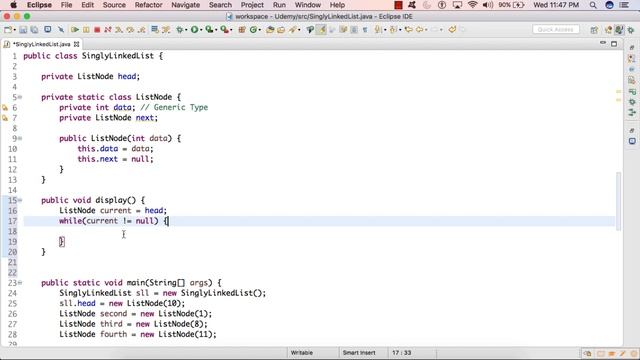The width and height of the screenshot is (640, 360).
Task: Select the SinglyLinkedList.java editor tab
Action: pyautogui.click(x=41, y=44)
